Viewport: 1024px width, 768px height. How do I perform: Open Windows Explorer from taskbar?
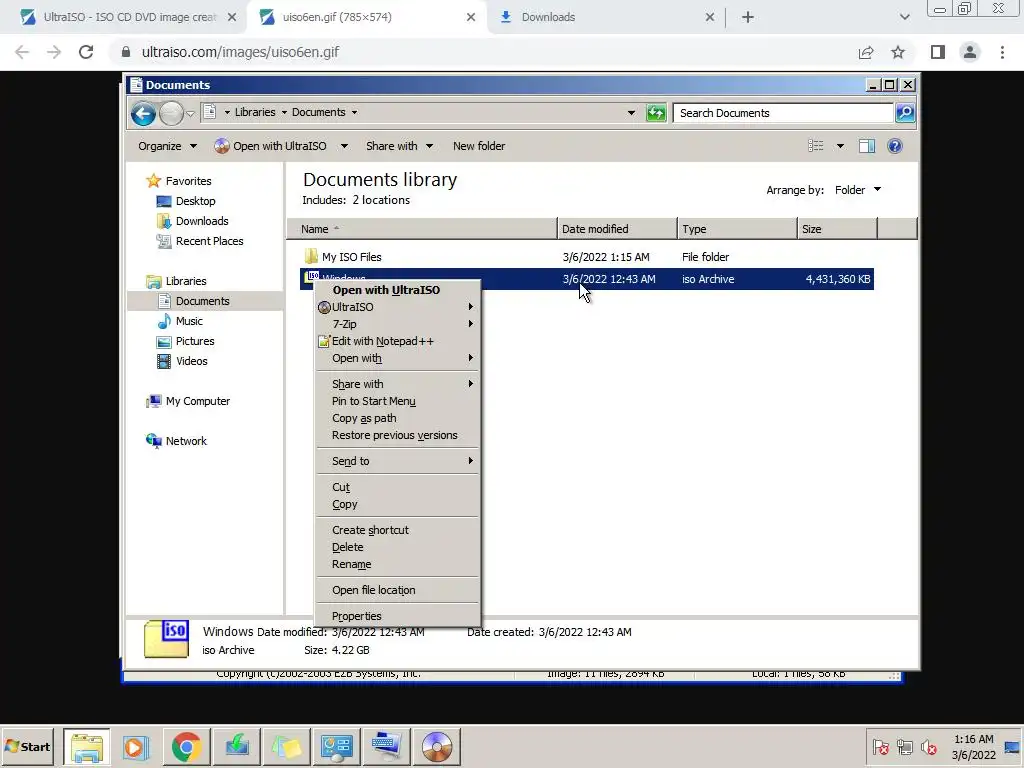click(87, 747)
